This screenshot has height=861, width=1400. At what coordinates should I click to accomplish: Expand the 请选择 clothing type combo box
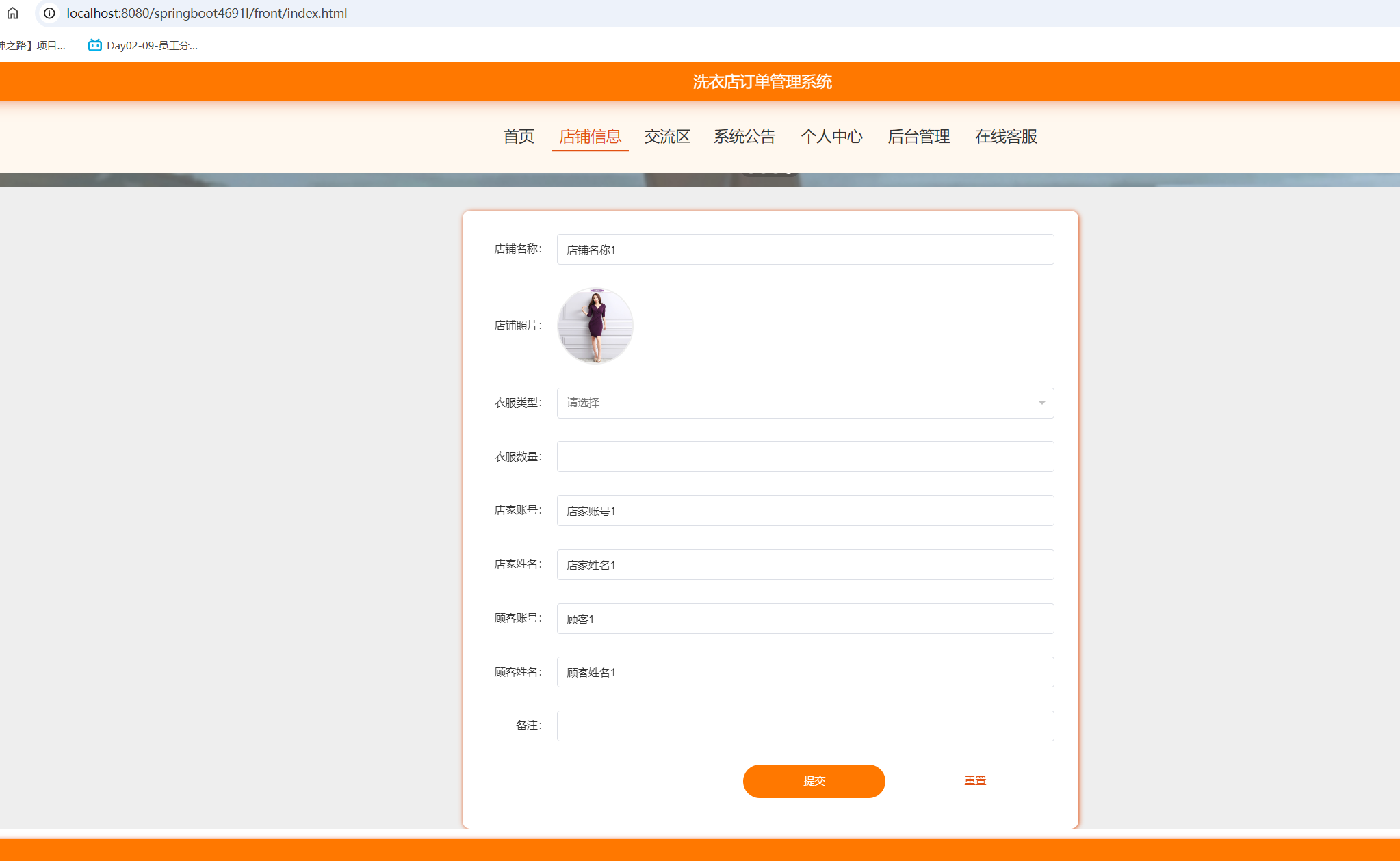click(805, 403)
